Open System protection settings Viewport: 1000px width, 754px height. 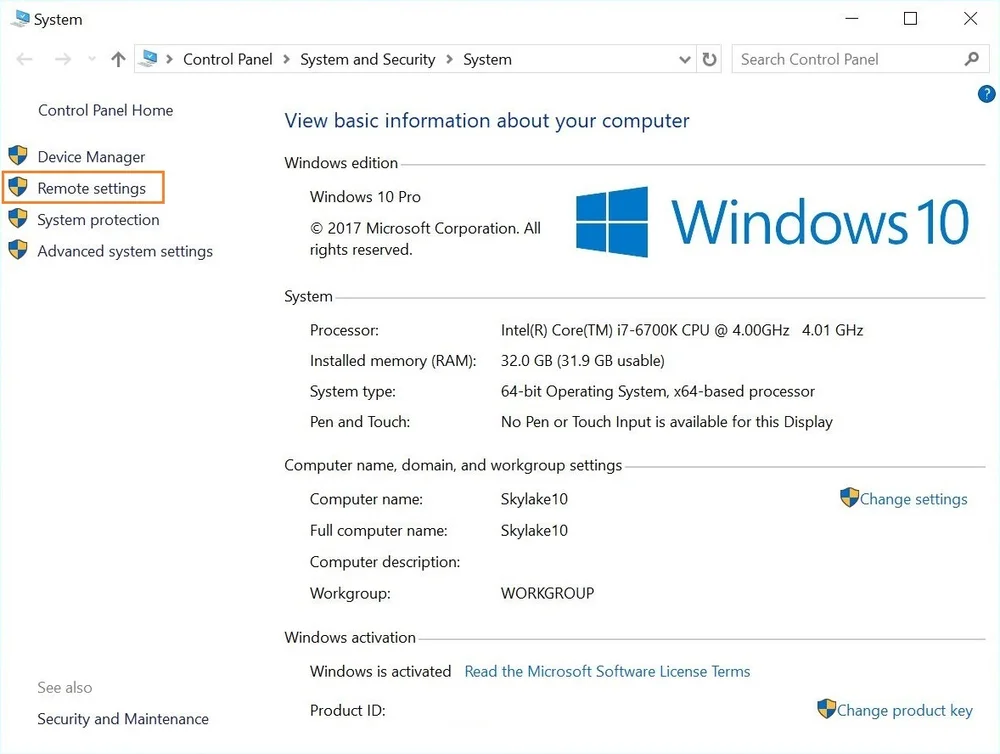click(x=97, y=219)
